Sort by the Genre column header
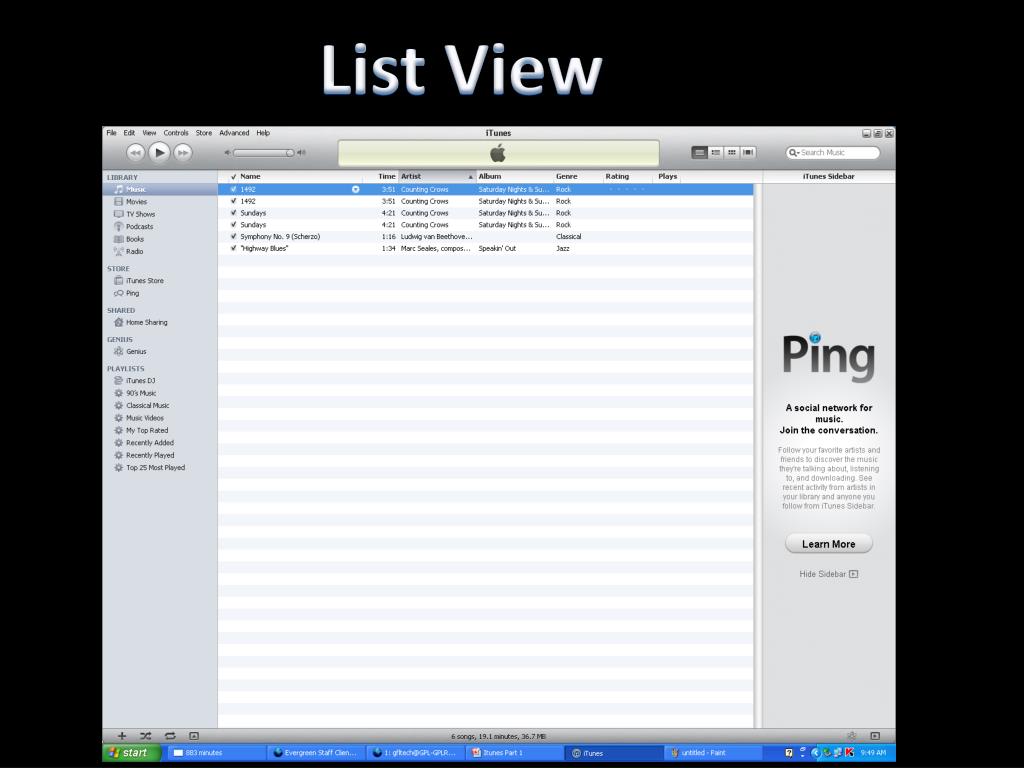 pos(578,176)
